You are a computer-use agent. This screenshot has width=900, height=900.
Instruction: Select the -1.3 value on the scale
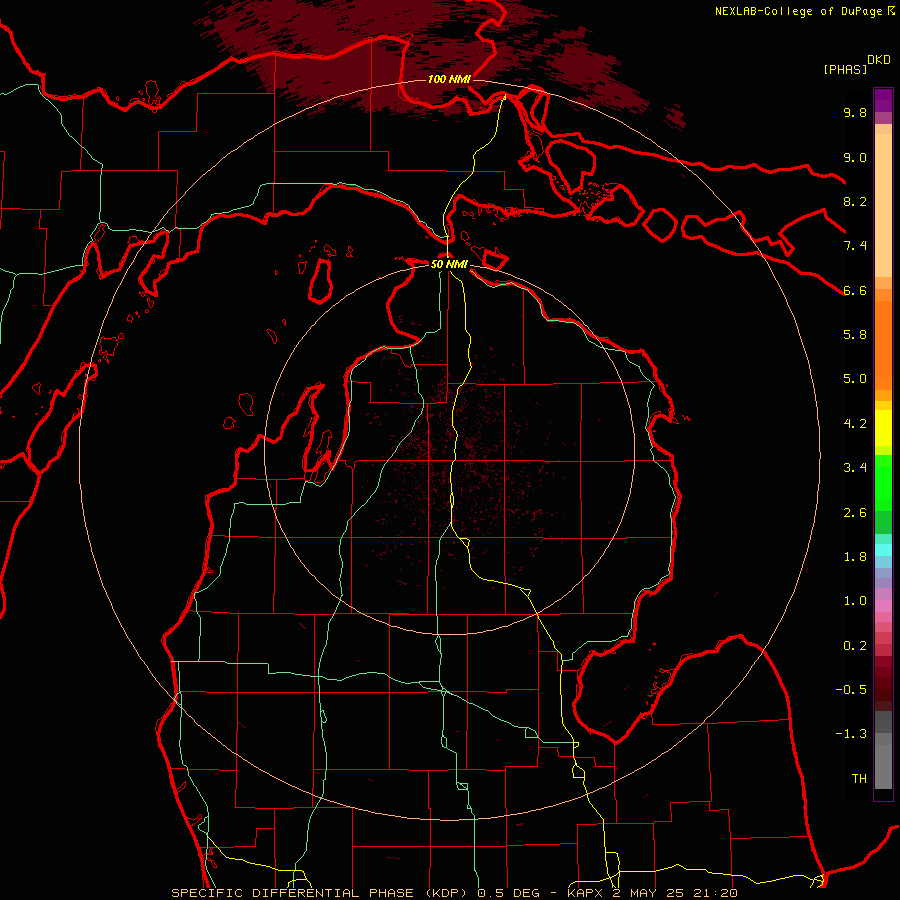tap(851, 734)
